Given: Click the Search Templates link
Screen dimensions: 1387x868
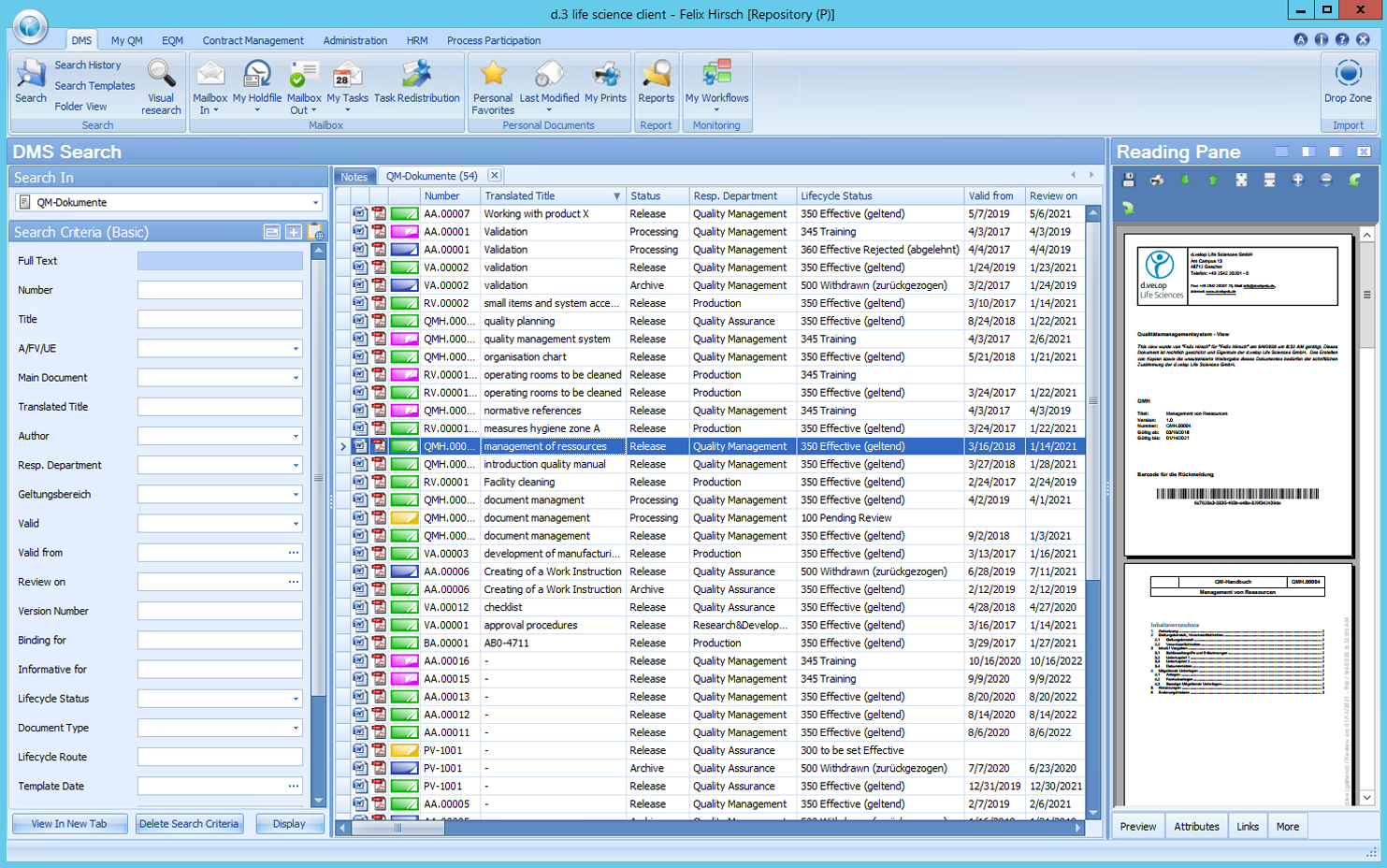Looking at the screenshot, I should (94, 85).
